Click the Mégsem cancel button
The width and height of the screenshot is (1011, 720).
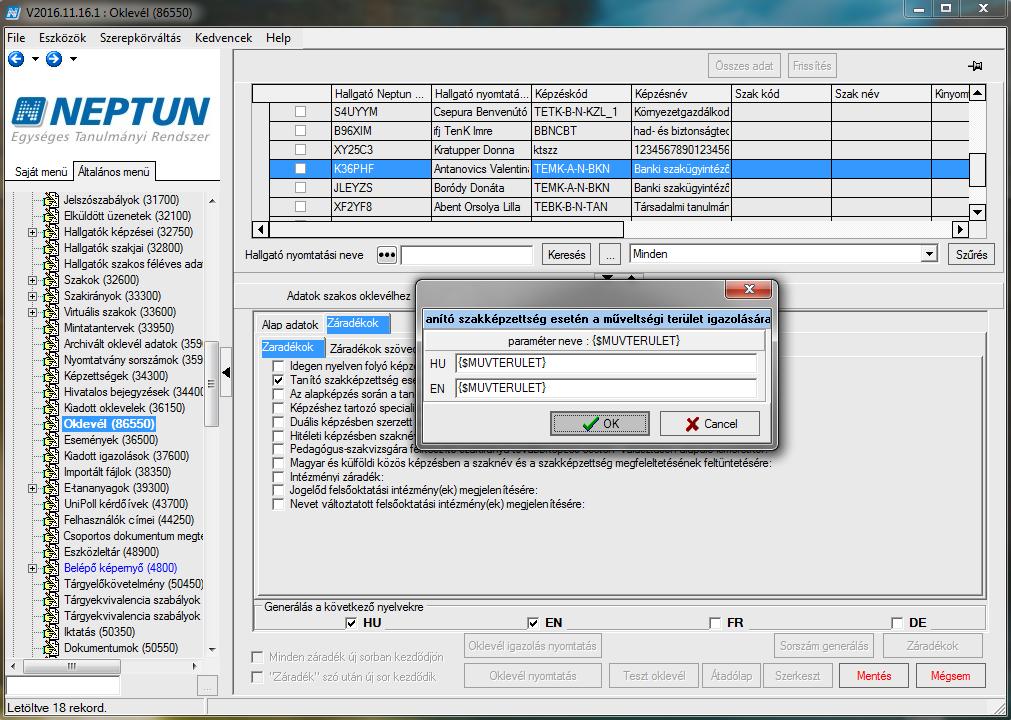(950, 676)
